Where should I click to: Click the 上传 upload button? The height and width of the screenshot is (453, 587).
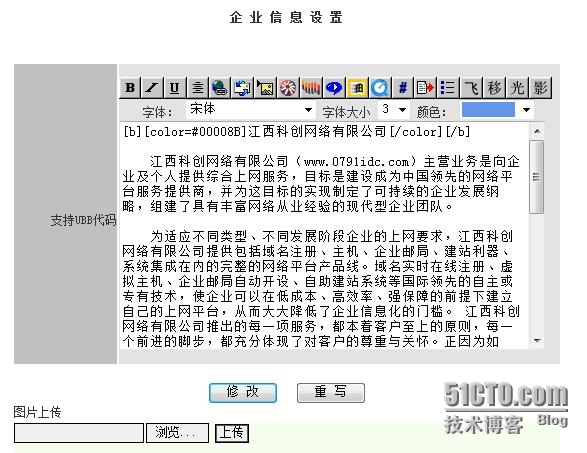(x=232, y=433)
